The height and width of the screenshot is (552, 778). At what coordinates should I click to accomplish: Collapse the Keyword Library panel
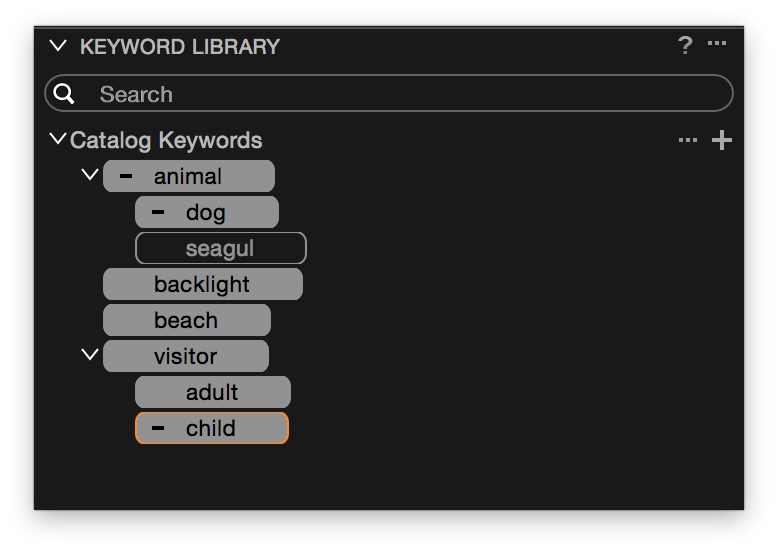[x=58, y=46]
